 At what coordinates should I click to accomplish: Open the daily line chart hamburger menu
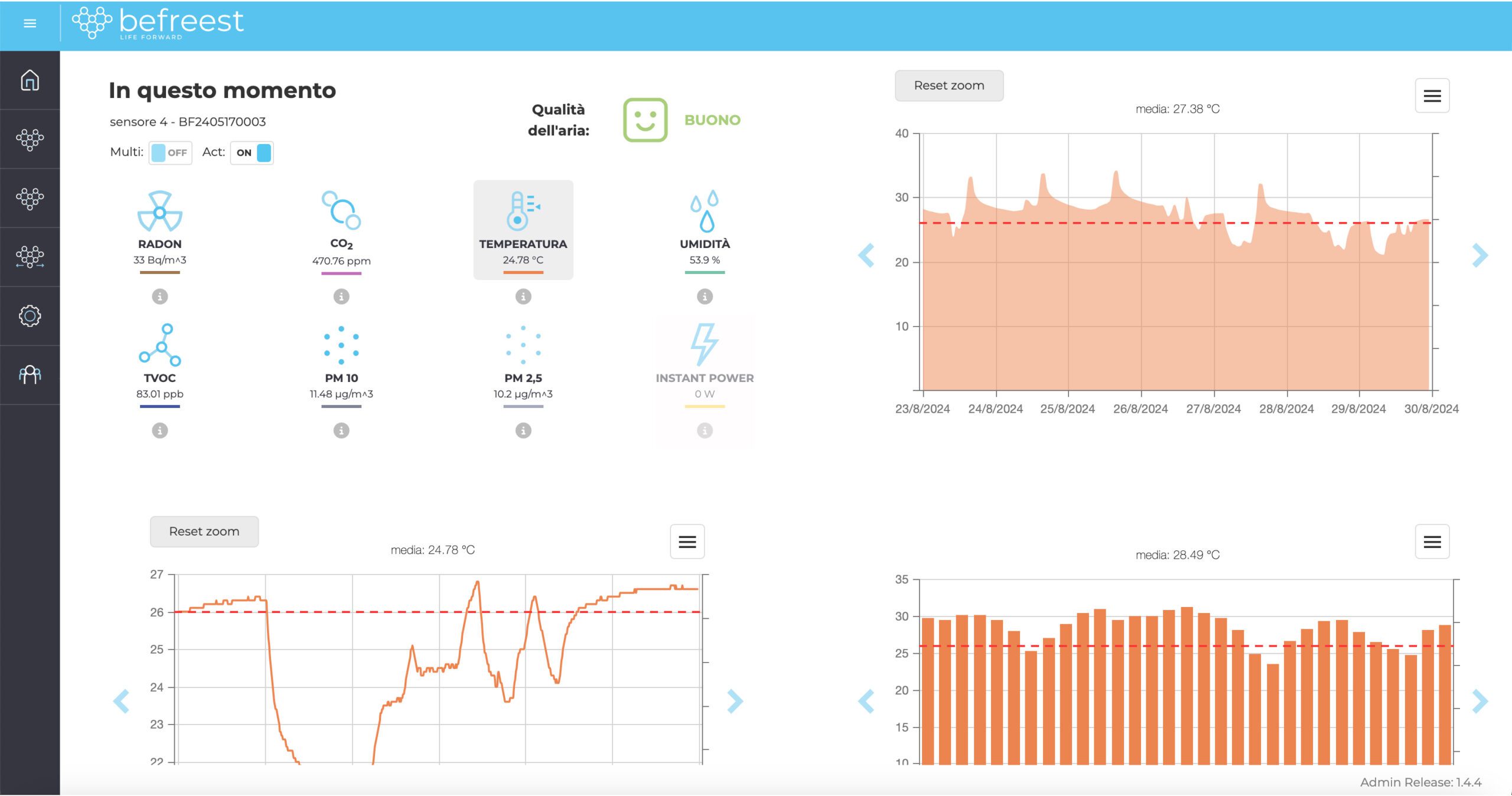point(687,541)
